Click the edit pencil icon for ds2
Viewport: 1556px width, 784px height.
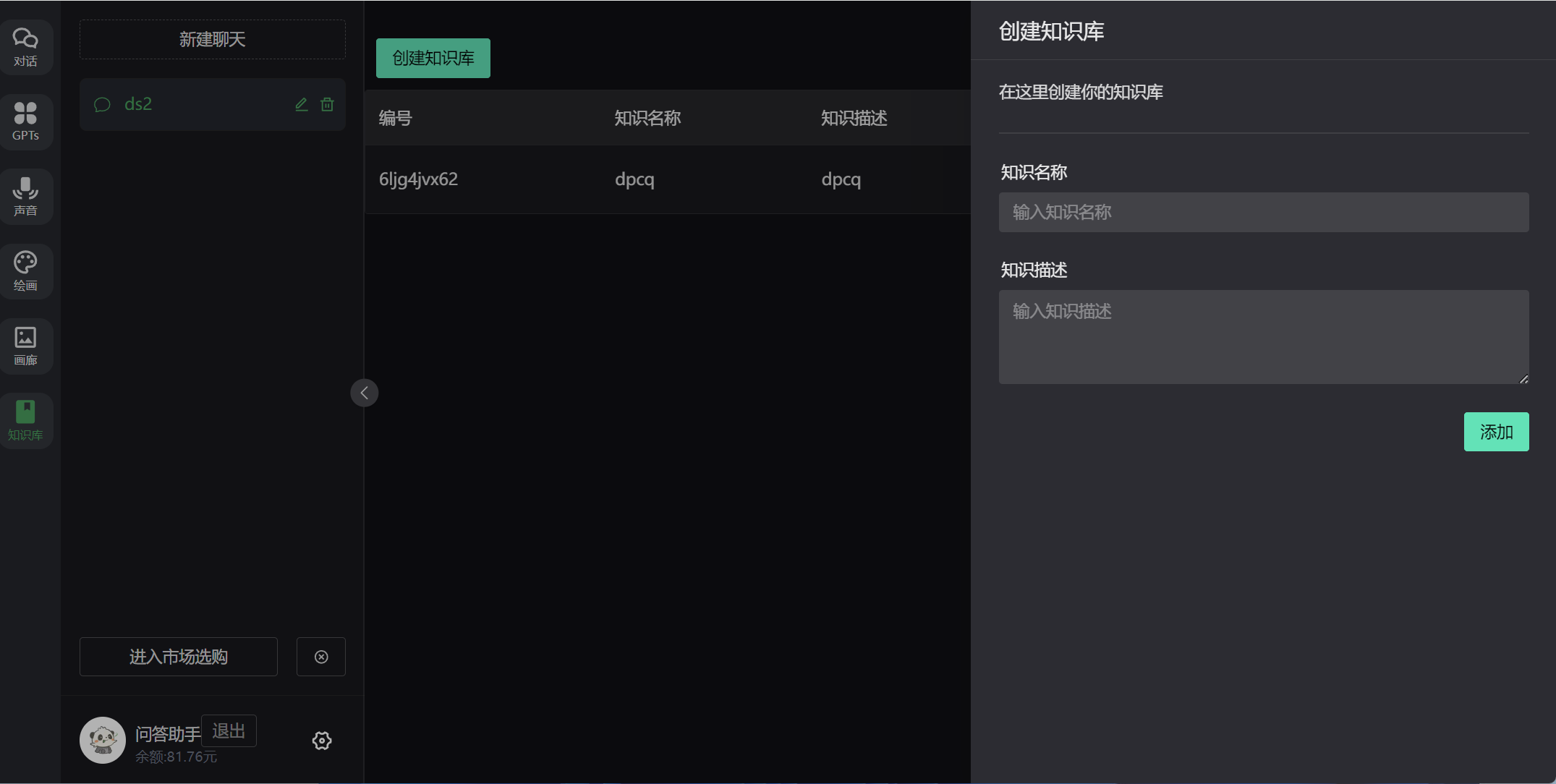(x=302, y=104)
